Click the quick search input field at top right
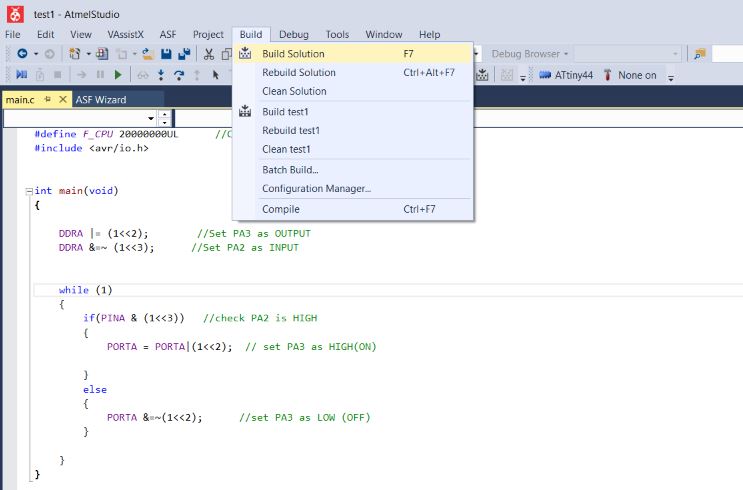This screenshot has height=490, width=743. pyautogui.click(x=727, y=54)
